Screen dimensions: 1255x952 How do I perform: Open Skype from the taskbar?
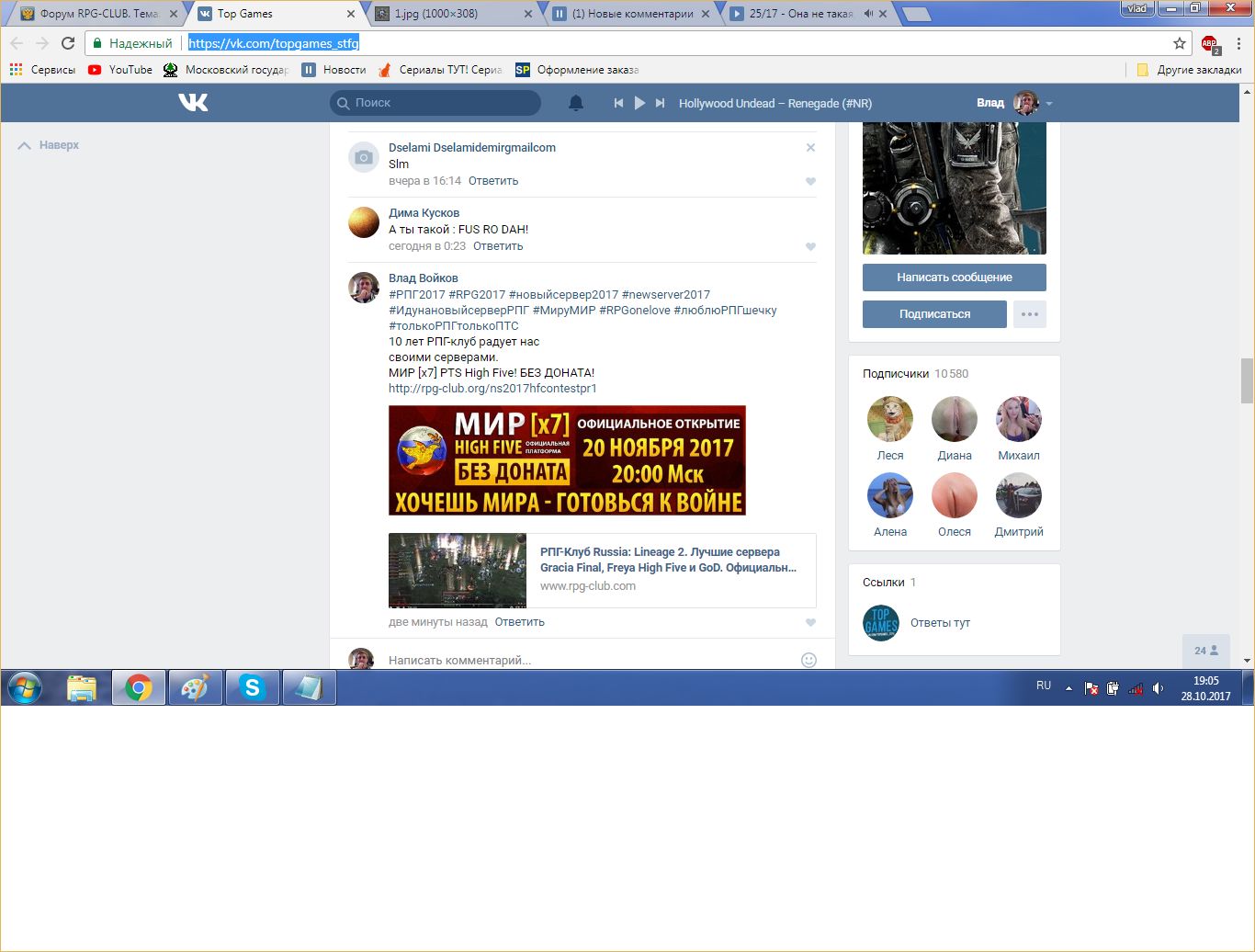[x=252, y=687]
